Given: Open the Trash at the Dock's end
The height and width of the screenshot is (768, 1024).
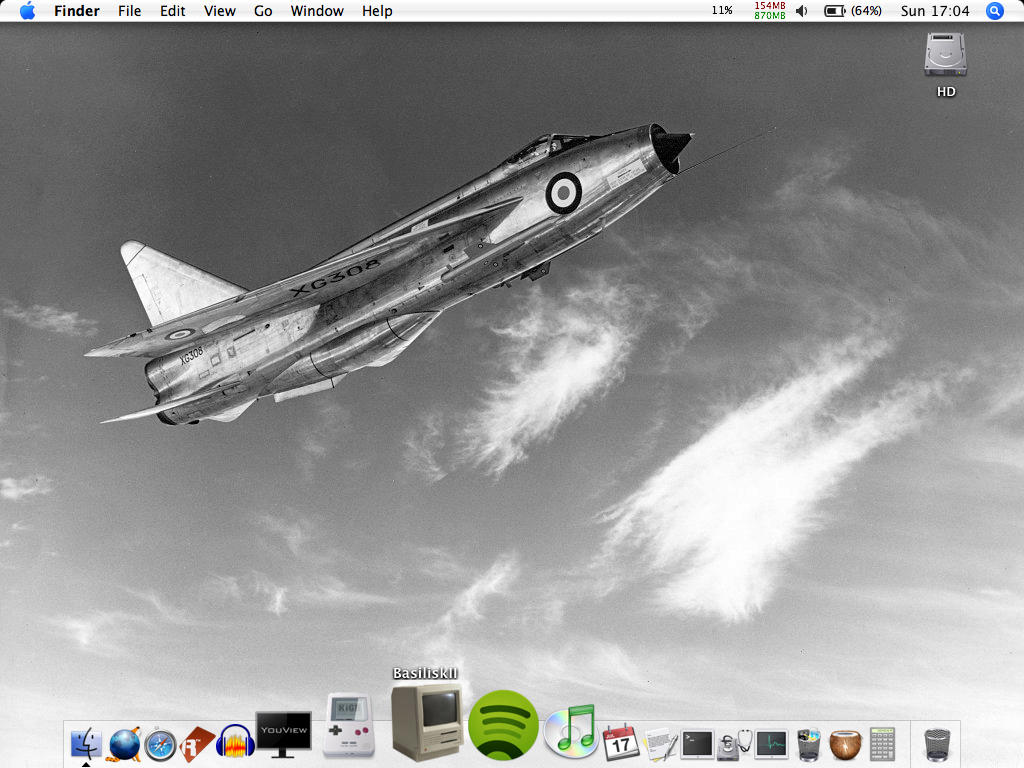Looking at the screenshot, I should point(937,743).
